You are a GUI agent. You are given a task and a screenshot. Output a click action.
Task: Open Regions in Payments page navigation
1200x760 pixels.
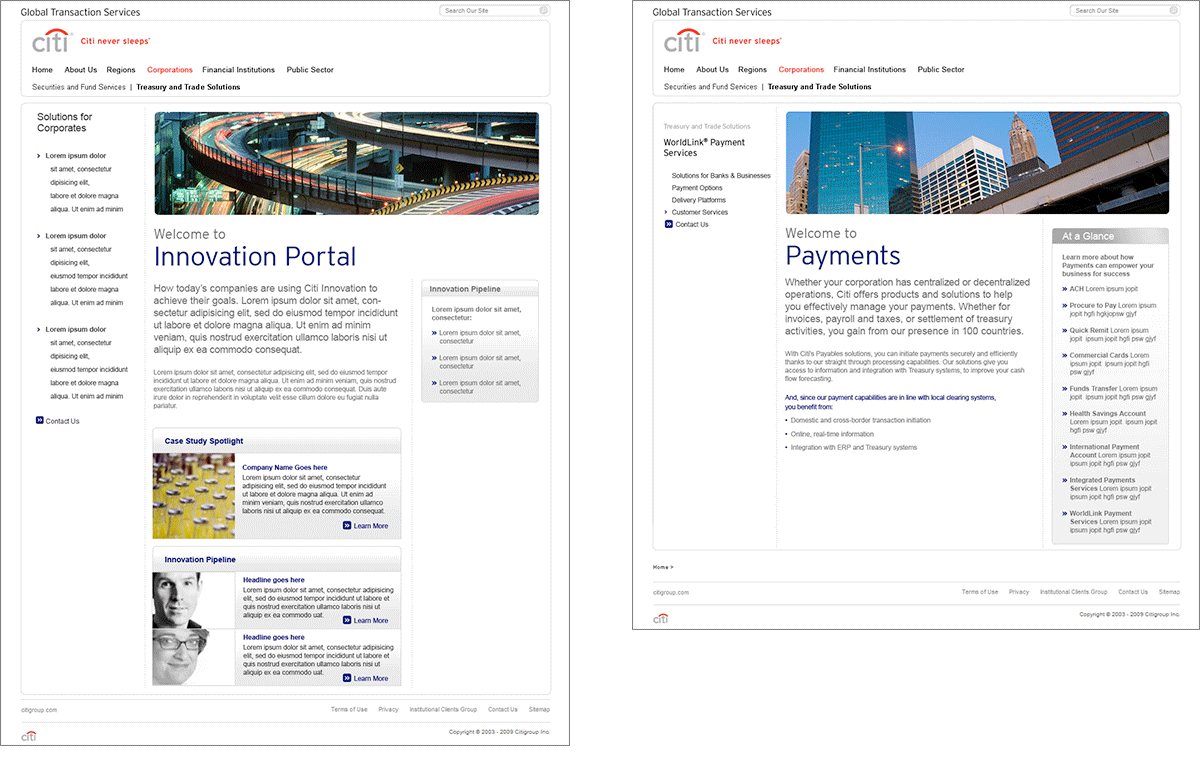(752, 70)
